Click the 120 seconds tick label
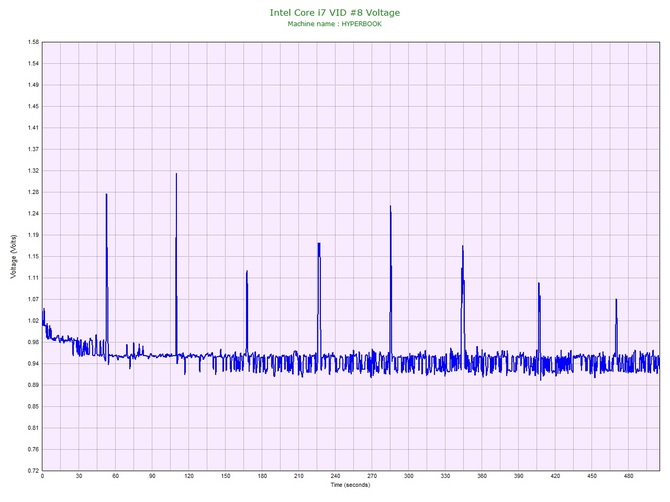The image size is (670, 502). (x=189, y=476)
